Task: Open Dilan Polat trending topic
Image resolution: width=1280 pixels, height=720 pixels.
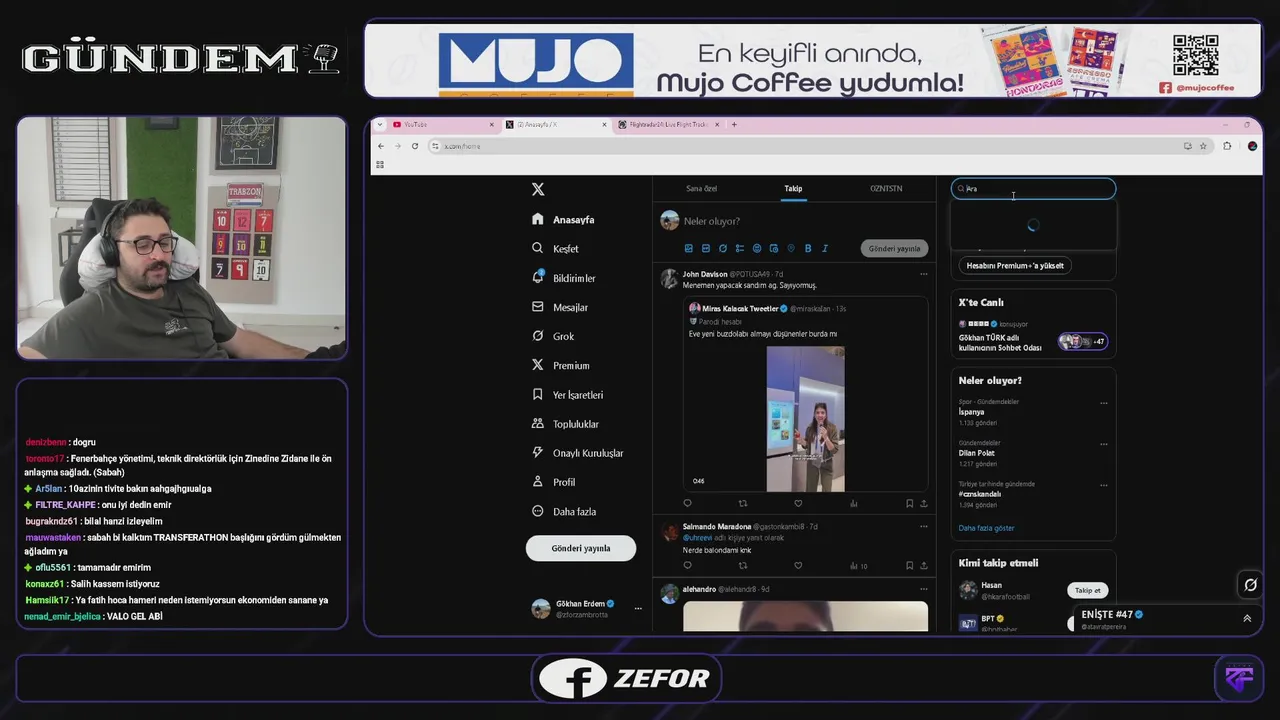Action: point(977,453)
